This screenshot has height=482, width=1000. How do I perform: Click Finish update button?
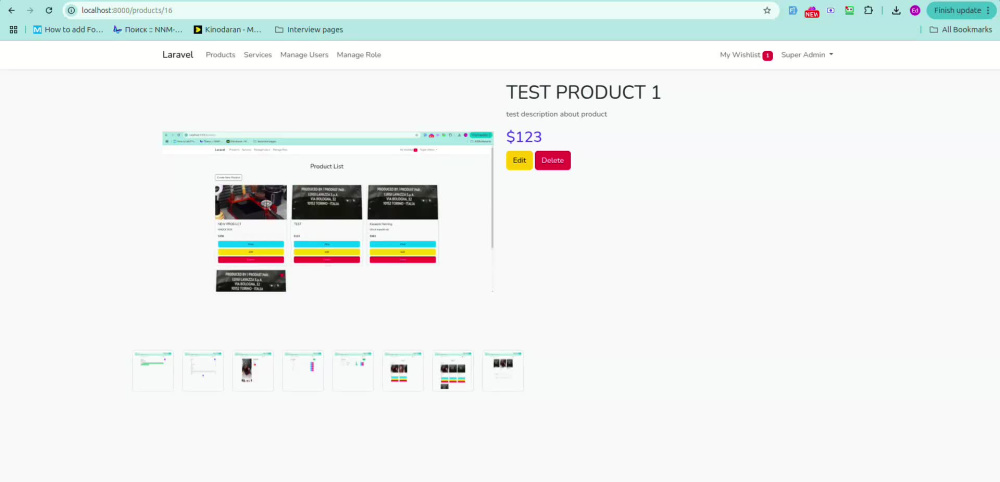[x=960, y=10]
